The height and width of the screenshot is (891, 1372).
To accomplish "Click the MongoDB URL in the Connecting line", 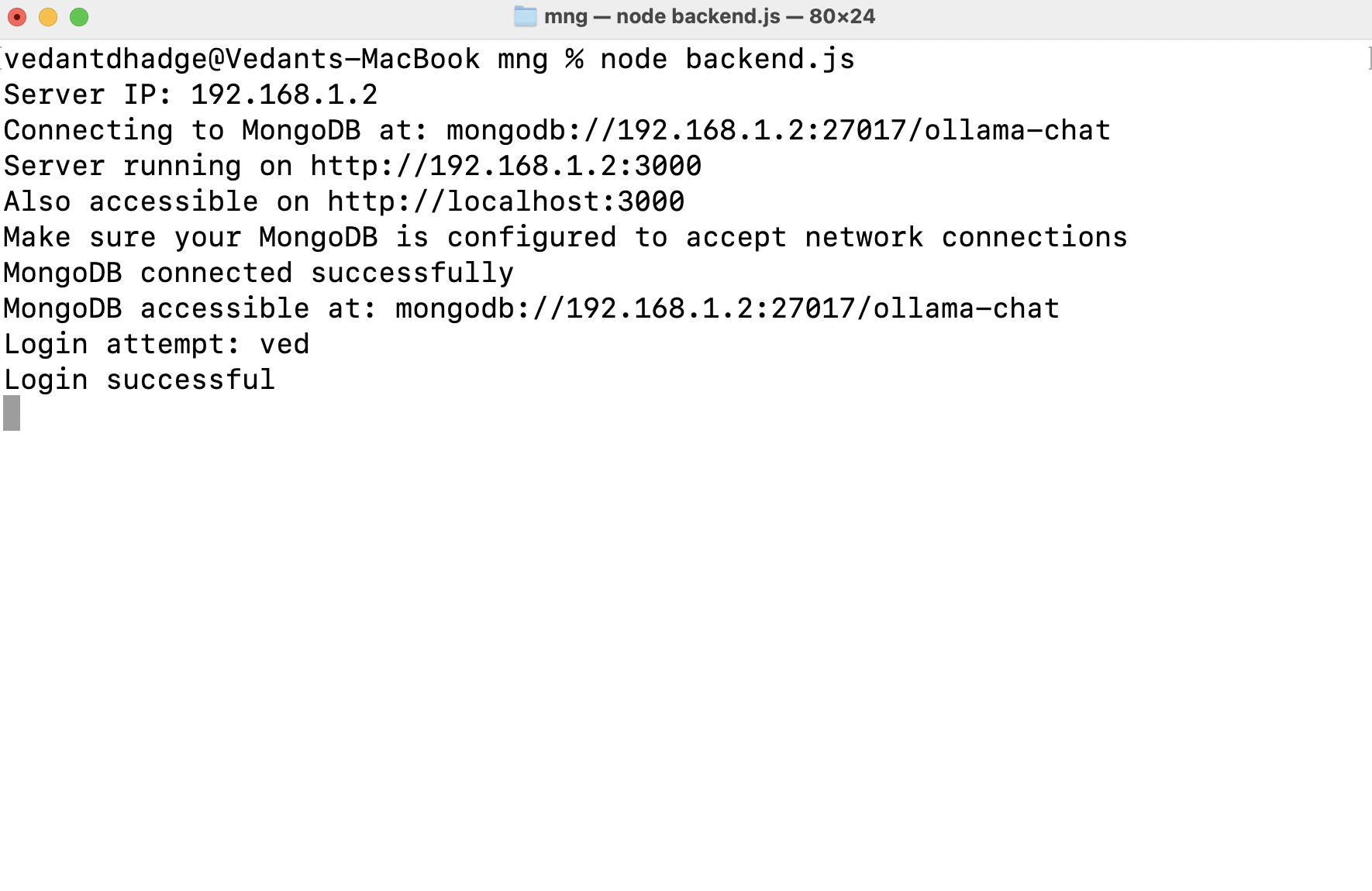I will click(777, 130).
